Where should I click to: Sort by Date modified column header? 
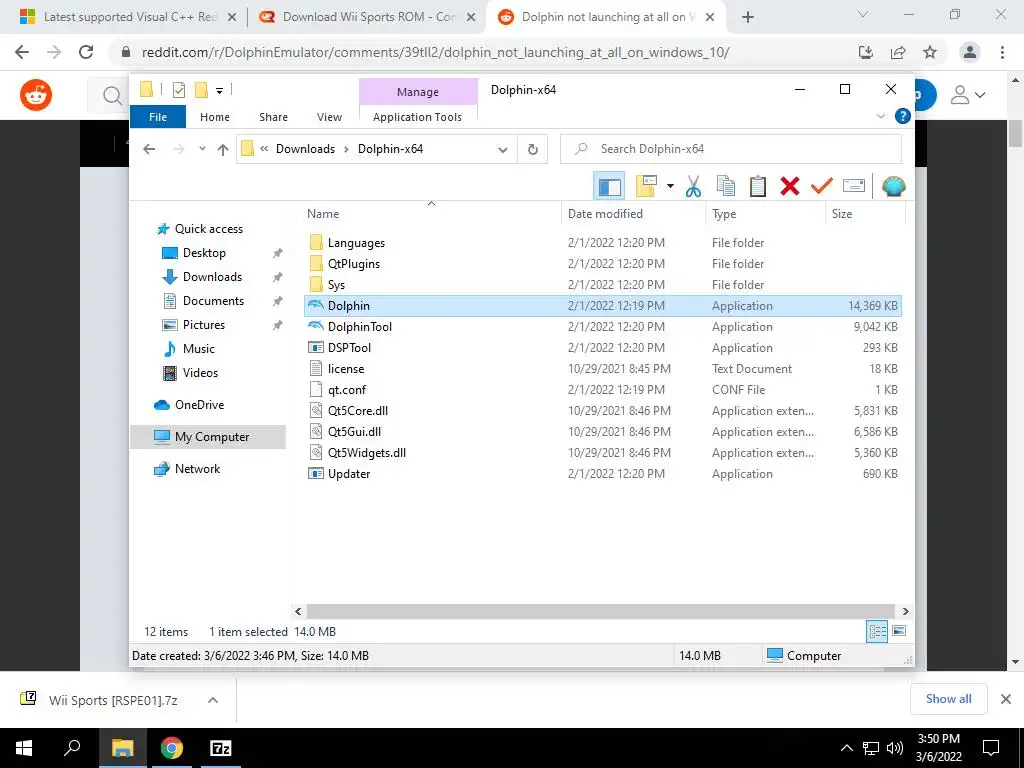(633, 214)
